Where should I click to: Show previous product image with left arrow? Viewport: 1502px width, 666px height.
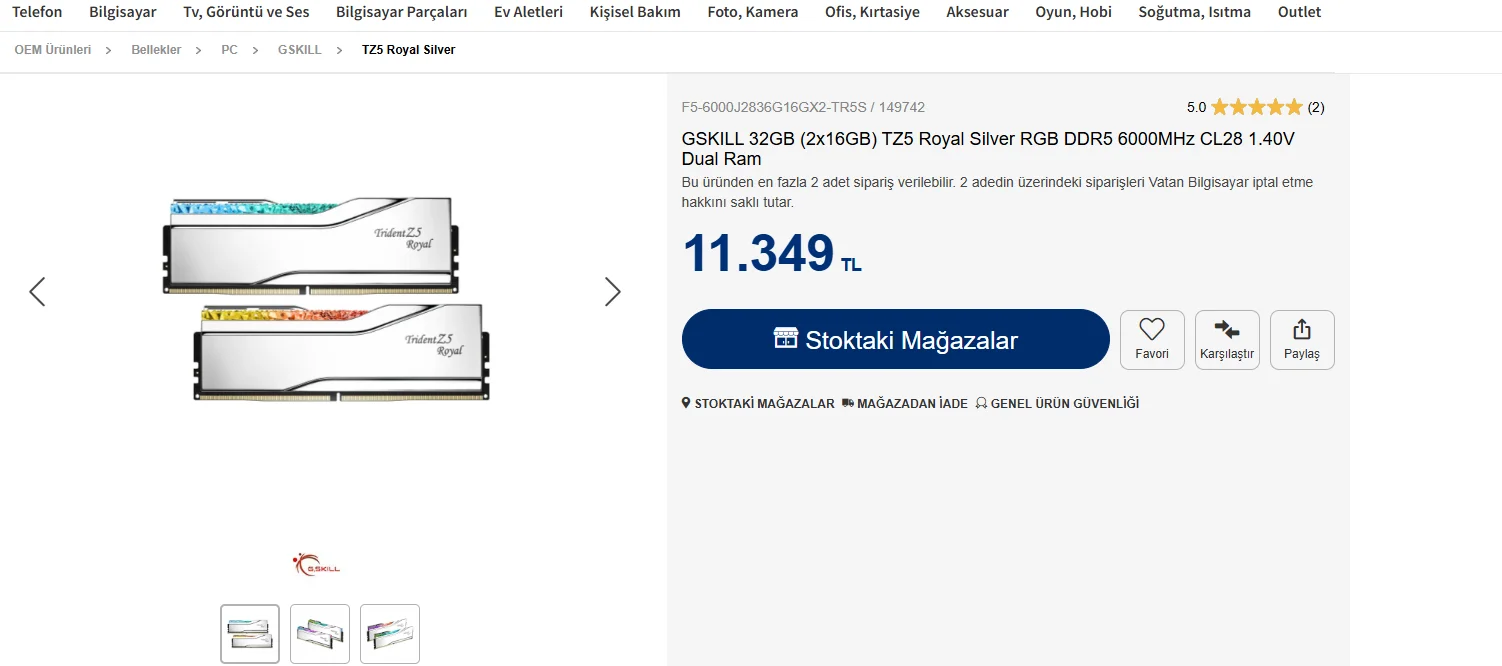point(37,291)
